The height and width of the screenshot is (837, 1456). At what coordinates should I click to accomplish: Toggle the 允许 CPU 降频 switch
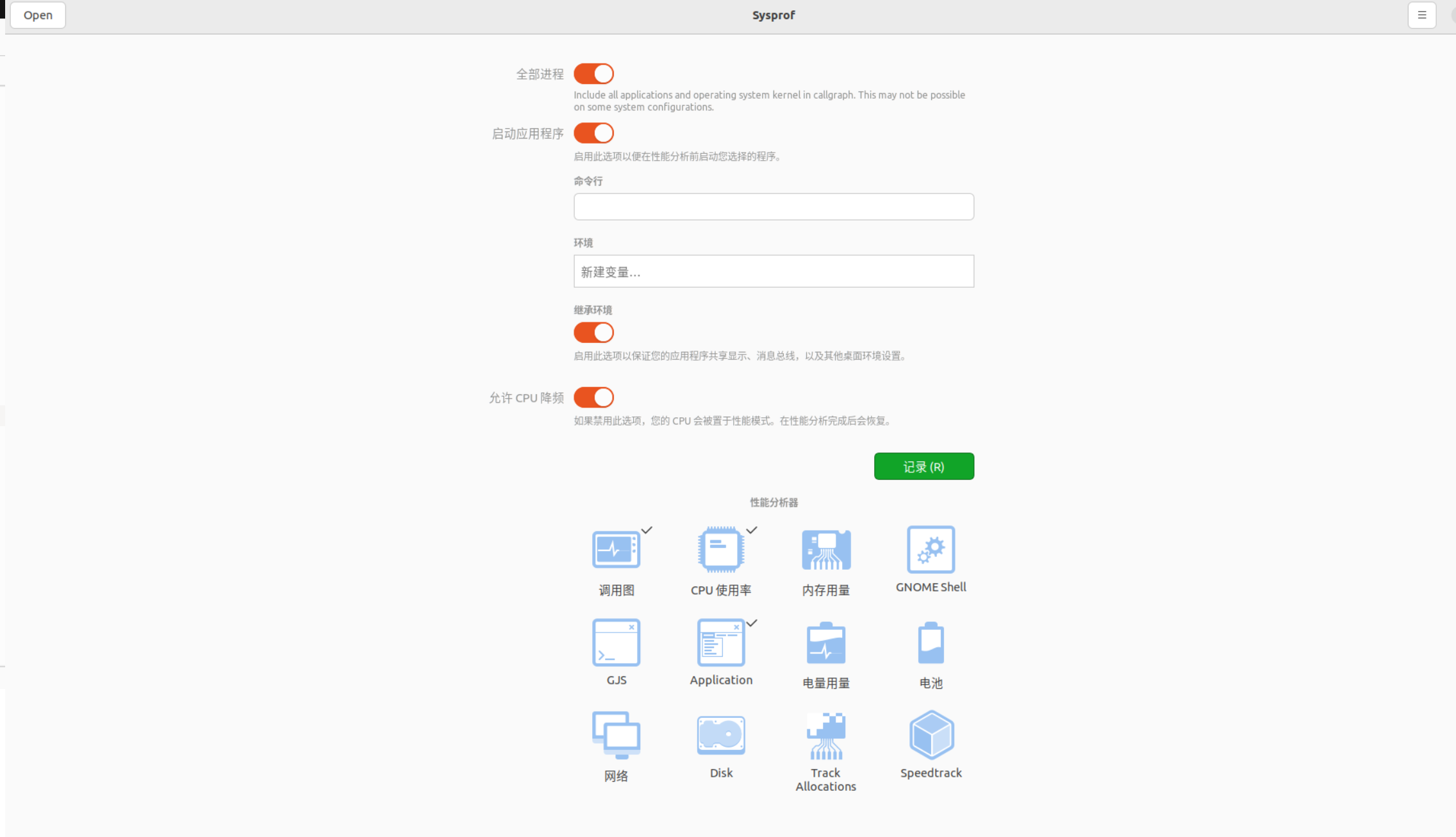[593, 397]
